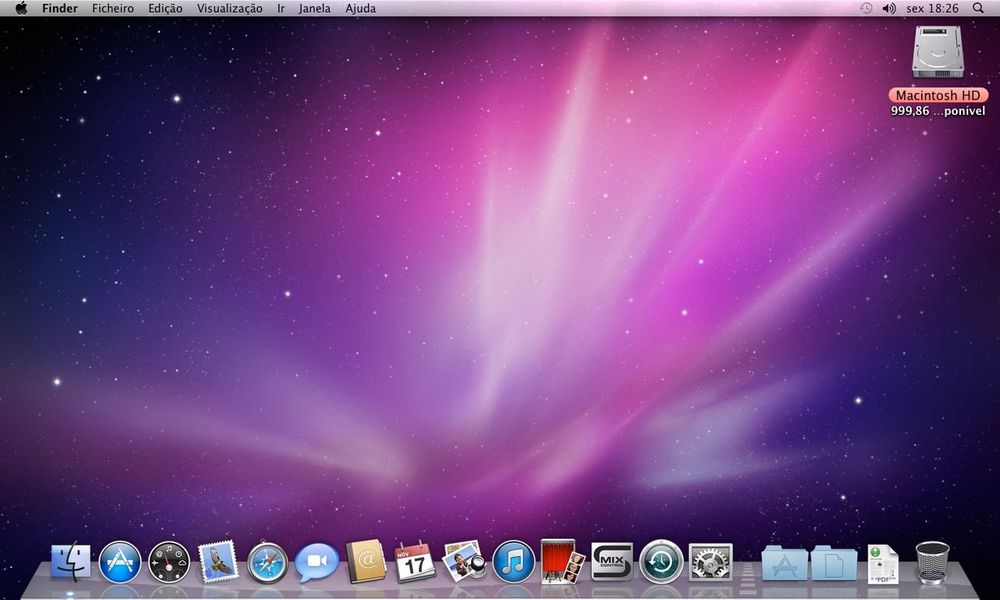Open the Applications folder stack
This screenshot has height=600, width=1000.
[784, 563]
